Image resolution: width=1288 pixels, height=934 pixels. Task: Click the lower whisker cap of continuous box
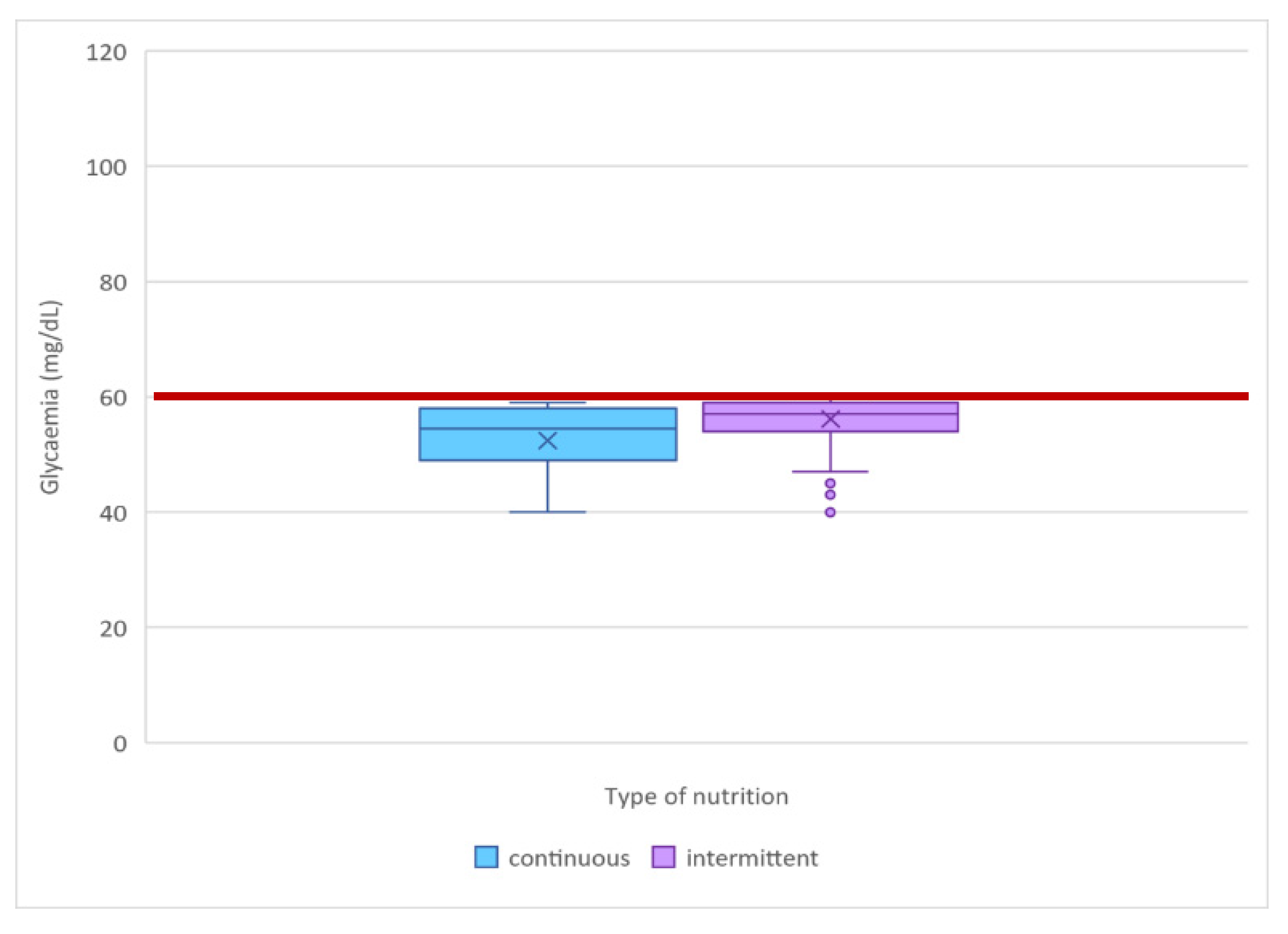tap(548, 512)
